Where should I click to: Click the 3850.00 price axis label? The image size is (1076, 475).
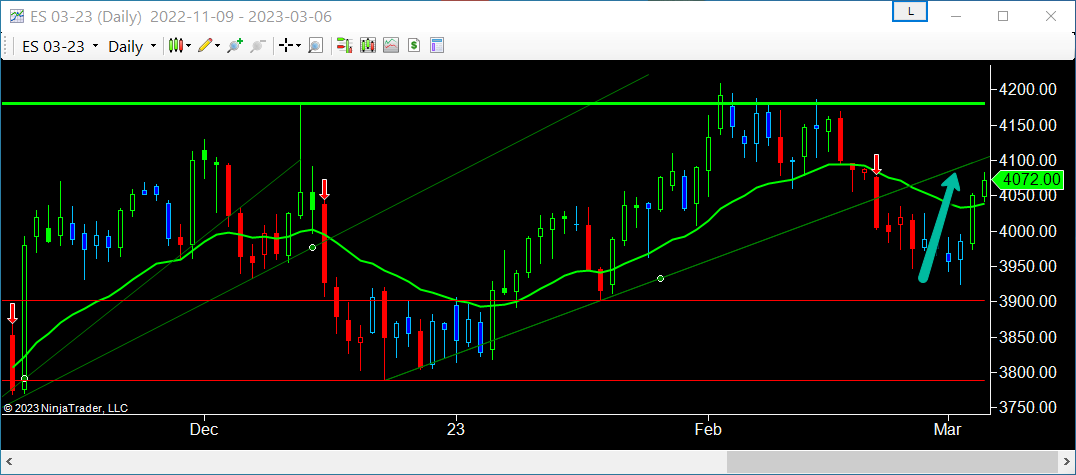1027,338
